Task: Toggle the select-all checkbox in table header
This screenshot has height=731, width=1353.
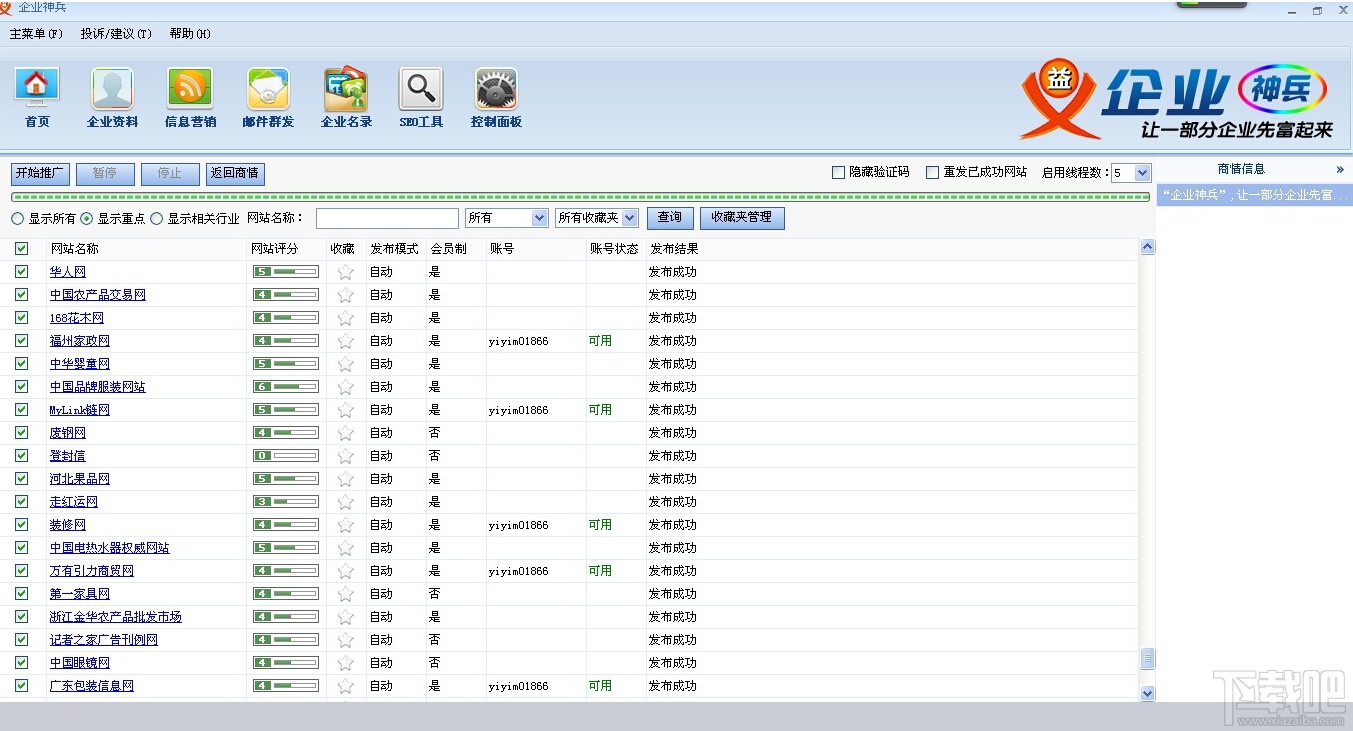Action: point(21,248)
